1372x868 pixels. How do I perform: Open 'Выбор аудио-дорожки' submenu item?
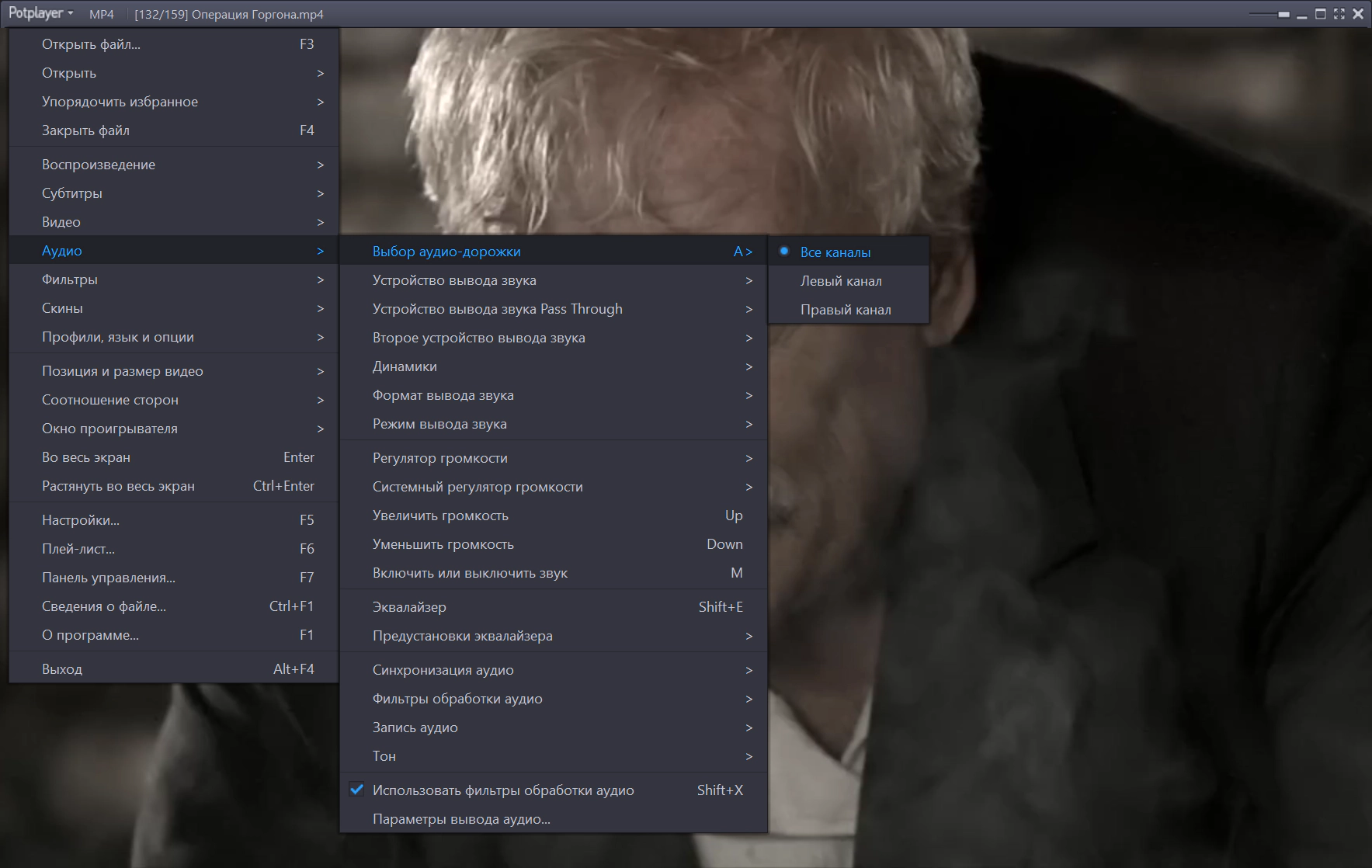point(554,252)
